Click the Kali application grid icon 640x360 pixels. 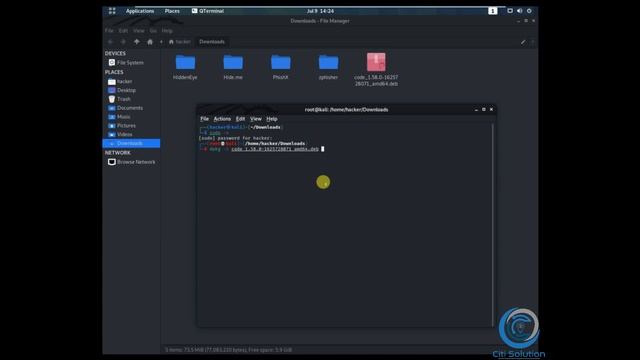112,11
